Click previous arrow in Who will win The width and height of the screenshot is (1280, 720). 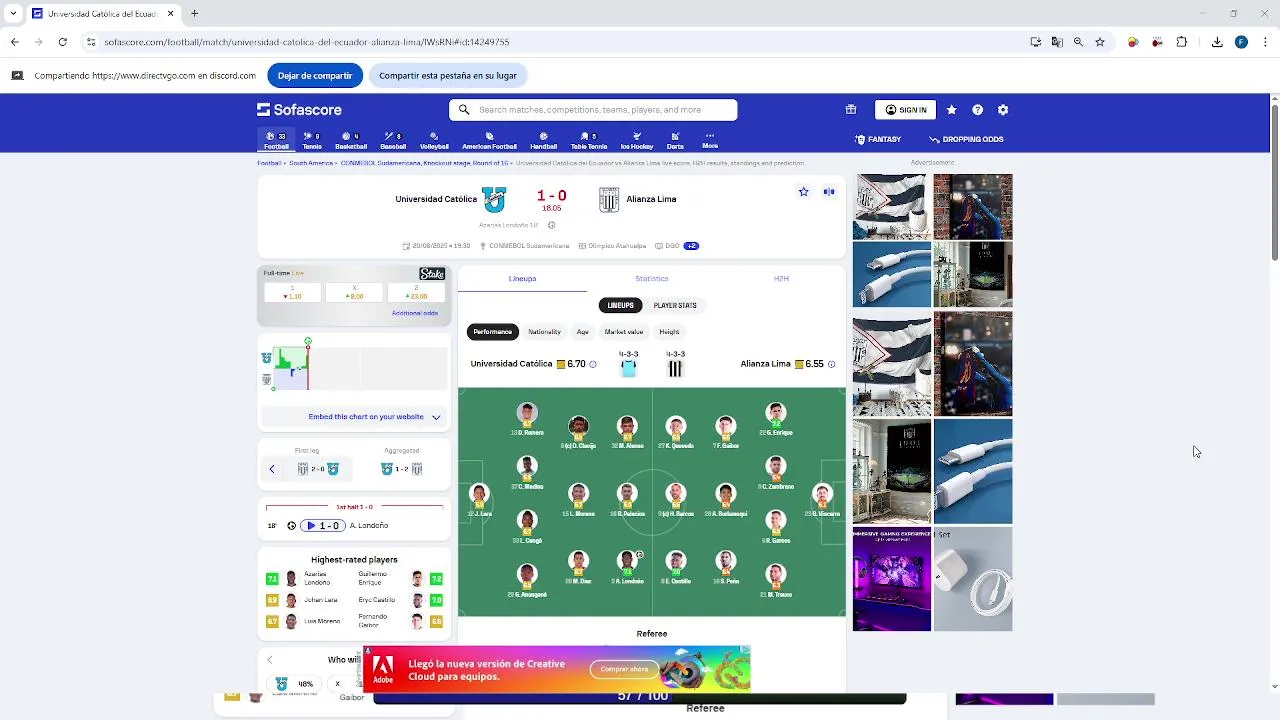pos(269,660)
